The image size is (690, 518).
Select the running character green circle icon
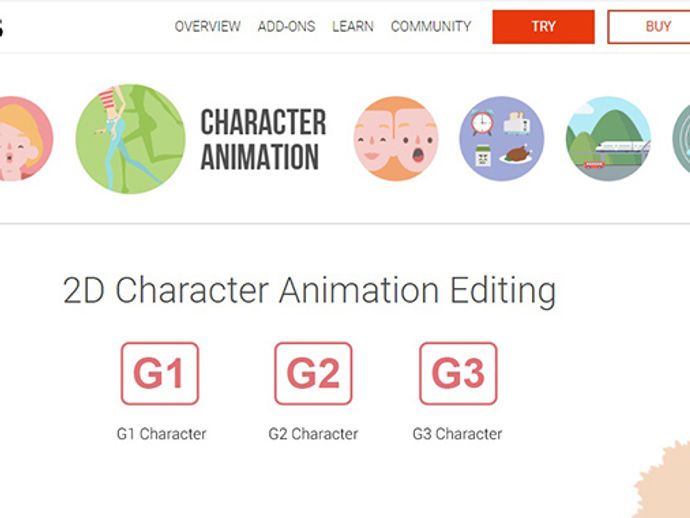[x=130, y=139]
